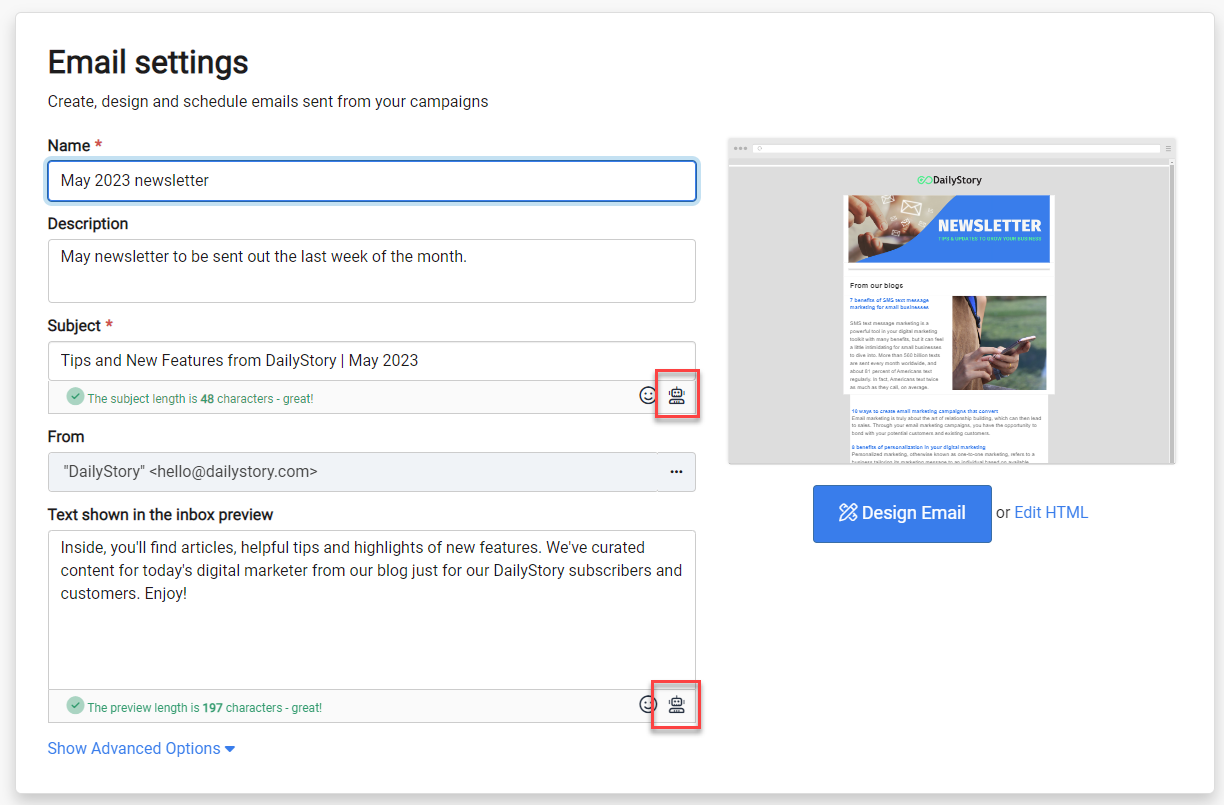Screen dimensions: 1224x805
Task: Click the Email settings heading
Action: pyautogui.click(x=148, y=62)
